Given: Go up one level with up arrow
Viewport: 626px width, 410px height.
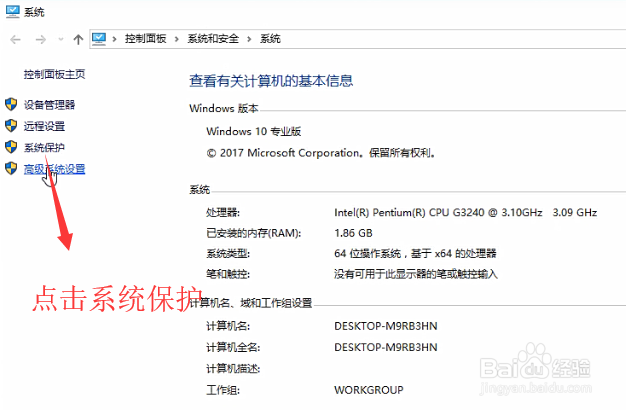Looking at the screenshot, I should point(78,39).
